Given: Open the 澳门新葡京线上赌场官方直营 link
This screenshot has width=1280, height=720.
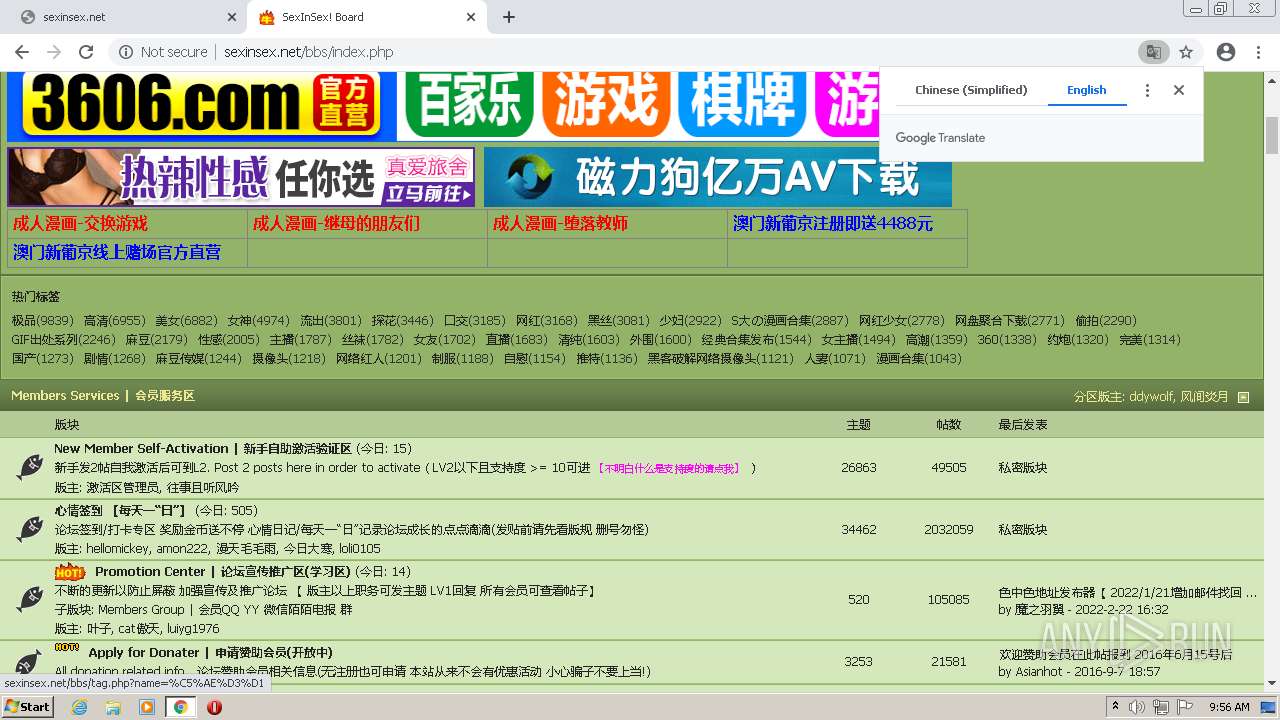Looking at the screenshot, I should pos(117,252).
